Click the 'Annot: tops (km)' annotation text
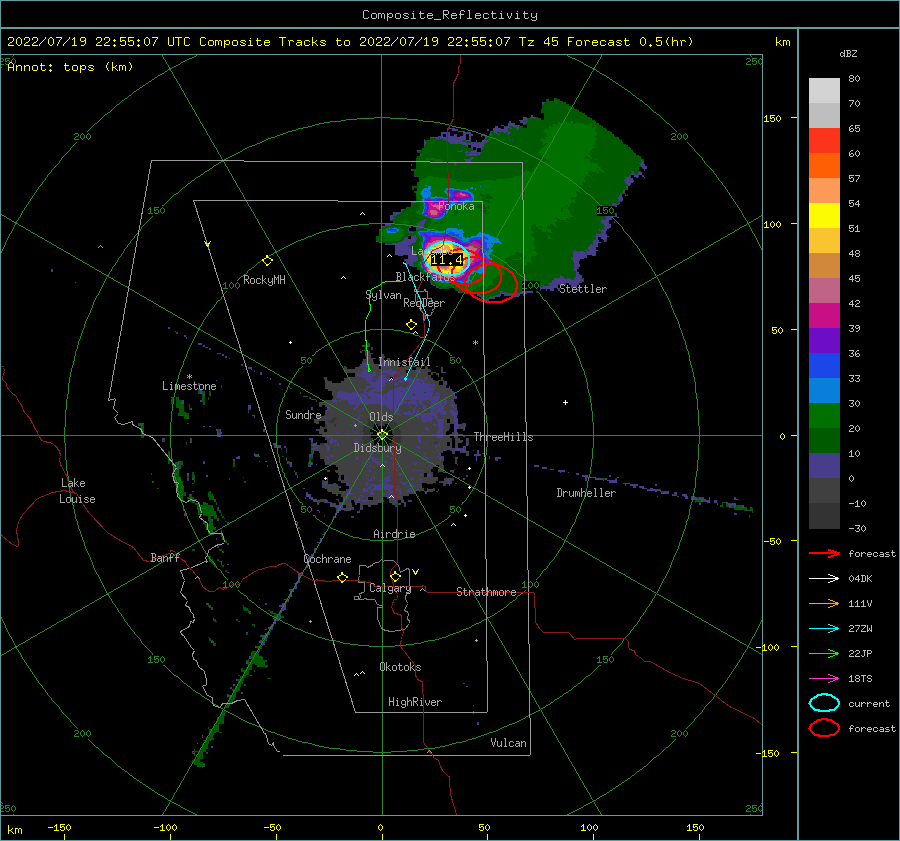The height and width of the screenshot is (841, 900). coord(70,67)
